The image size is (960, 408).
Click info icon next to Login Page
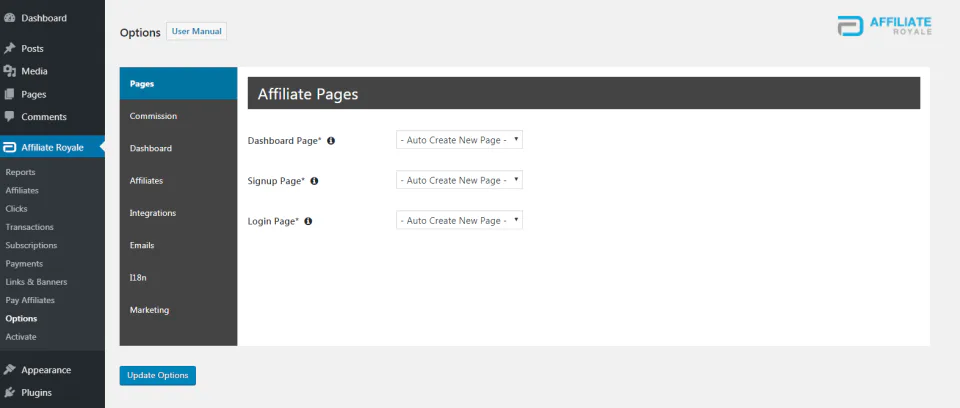[308, 222]
